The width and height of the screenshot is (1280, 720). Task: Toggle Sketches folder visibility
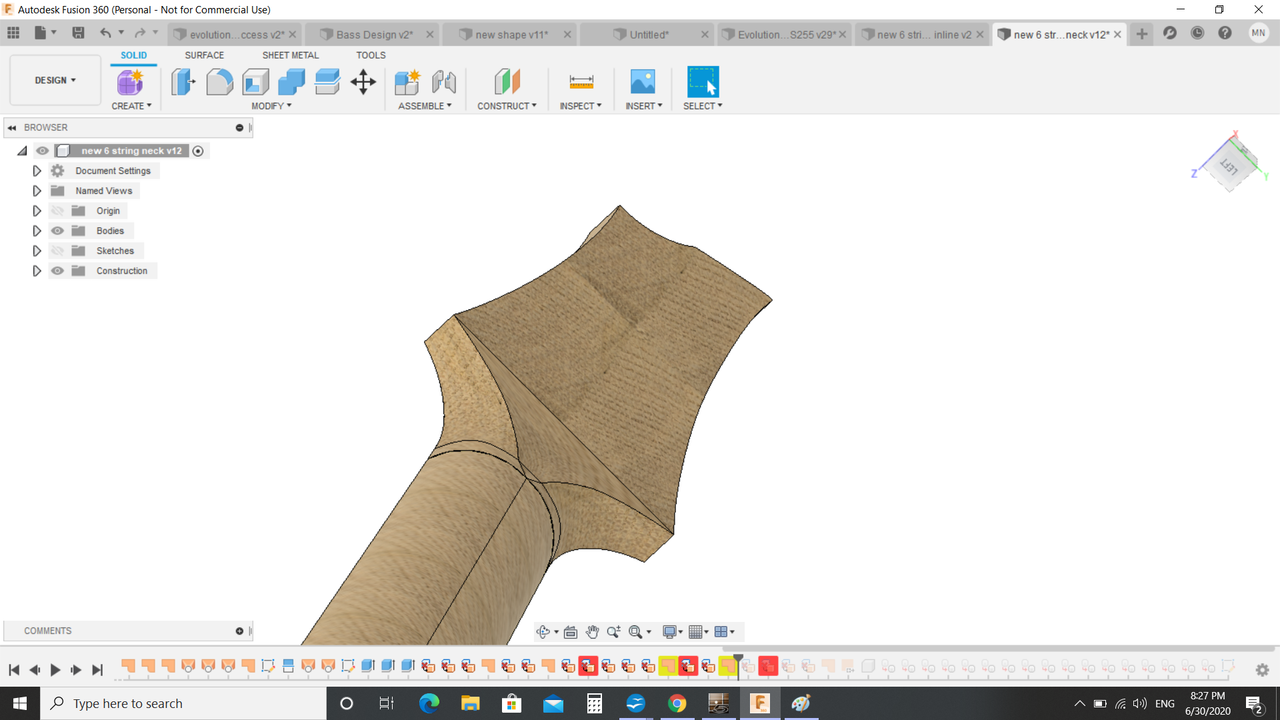click(58, 251)
